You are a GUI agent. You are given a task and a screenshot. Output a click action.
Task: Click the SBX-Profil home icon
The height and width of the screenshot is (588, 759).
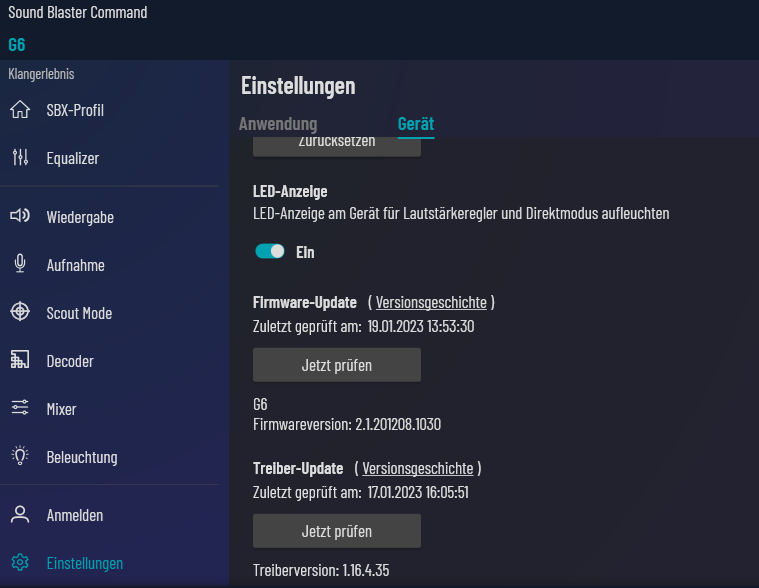pyautogui.click(x=20, y=109)
